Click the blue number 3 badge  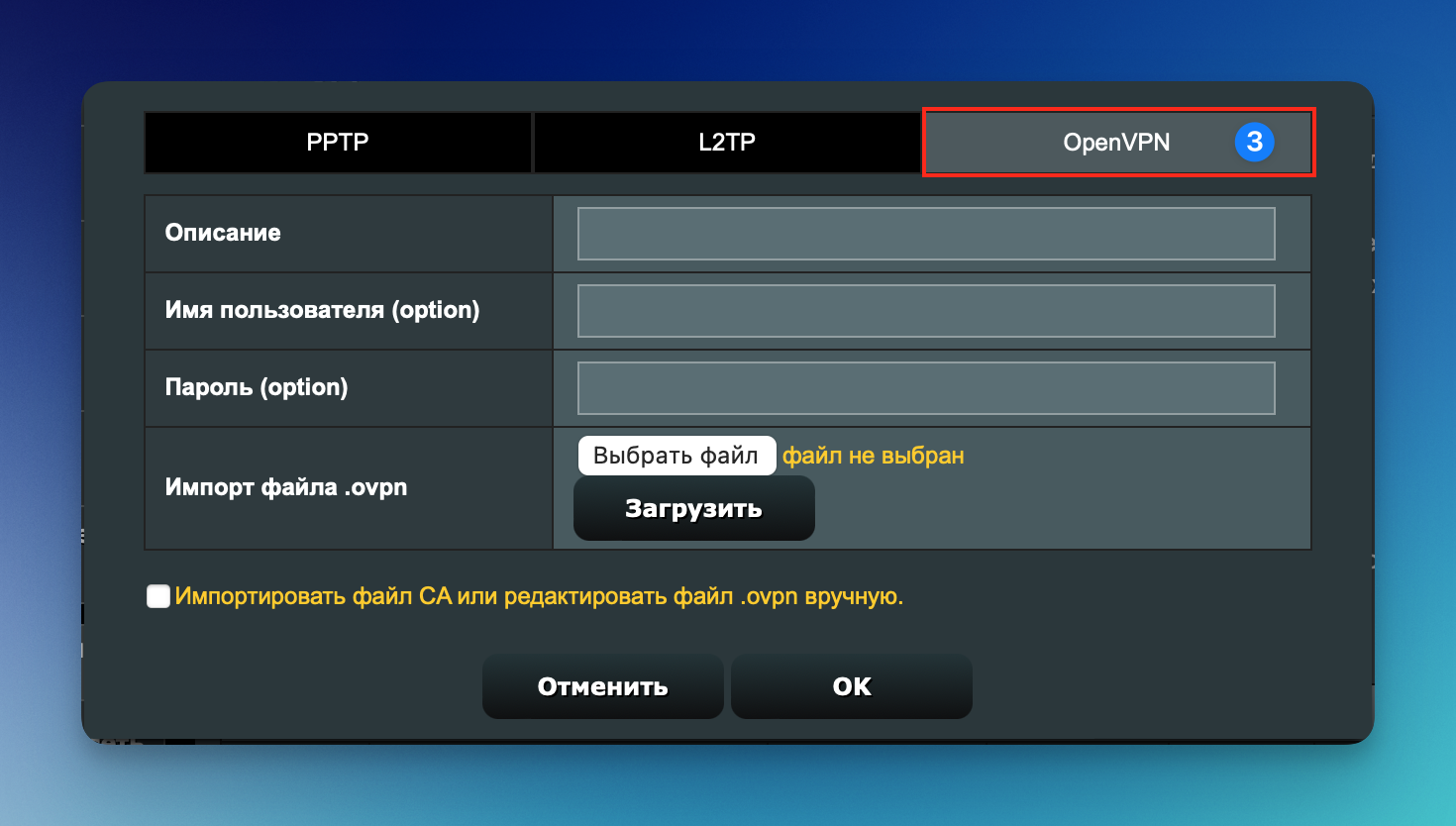[x=1254, y=142]
